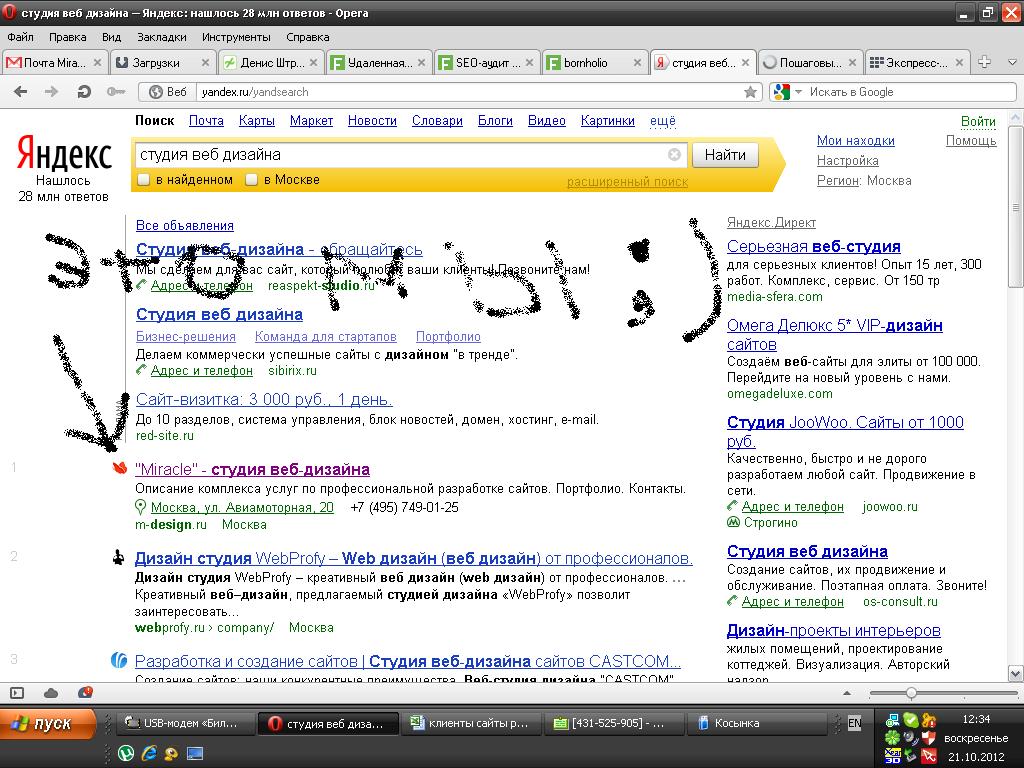Image resolution: width=1024 pixels, height=768 pixels.
Task: Open the Портфолио sitelink
Action: pyautogui.click(x=448, y=336)
